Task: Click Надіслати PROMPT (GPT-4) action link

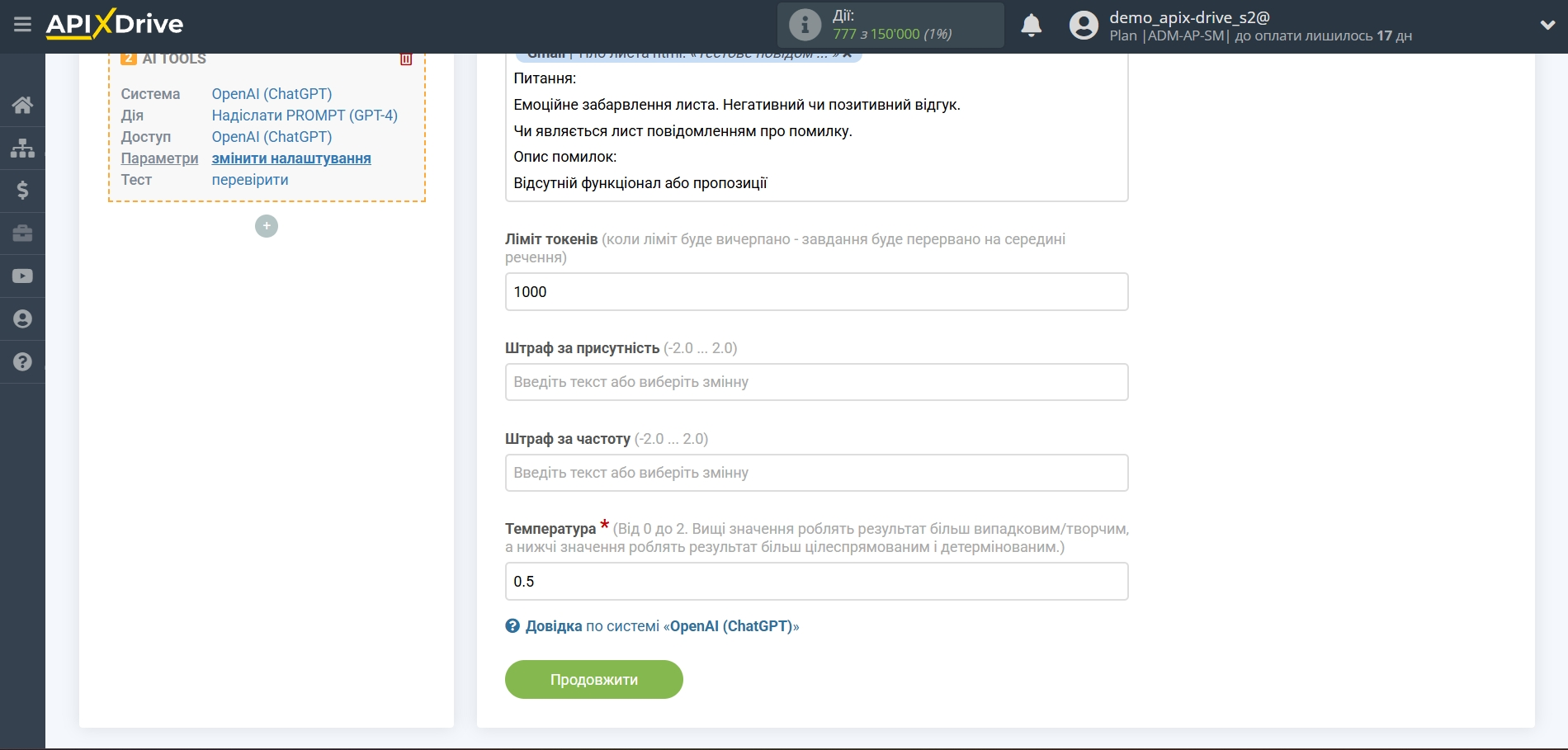Action: (x=305, y=116)
